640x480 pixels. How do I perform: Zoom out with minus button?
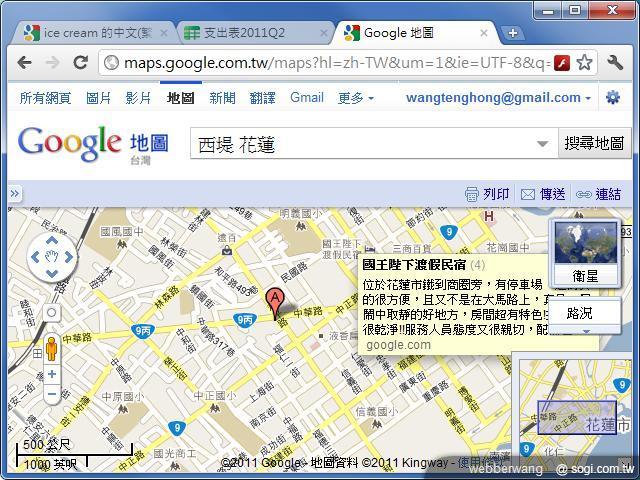click(x=52, y=394)
